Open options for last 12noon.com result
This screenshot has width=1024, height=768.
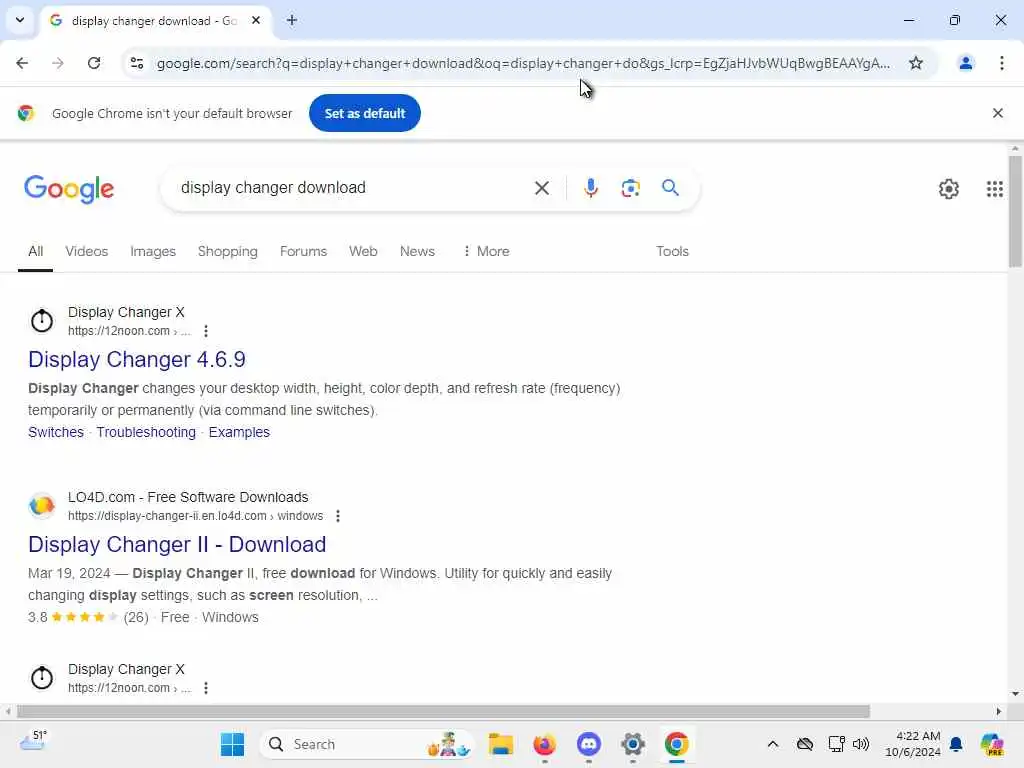coord(206,688)
